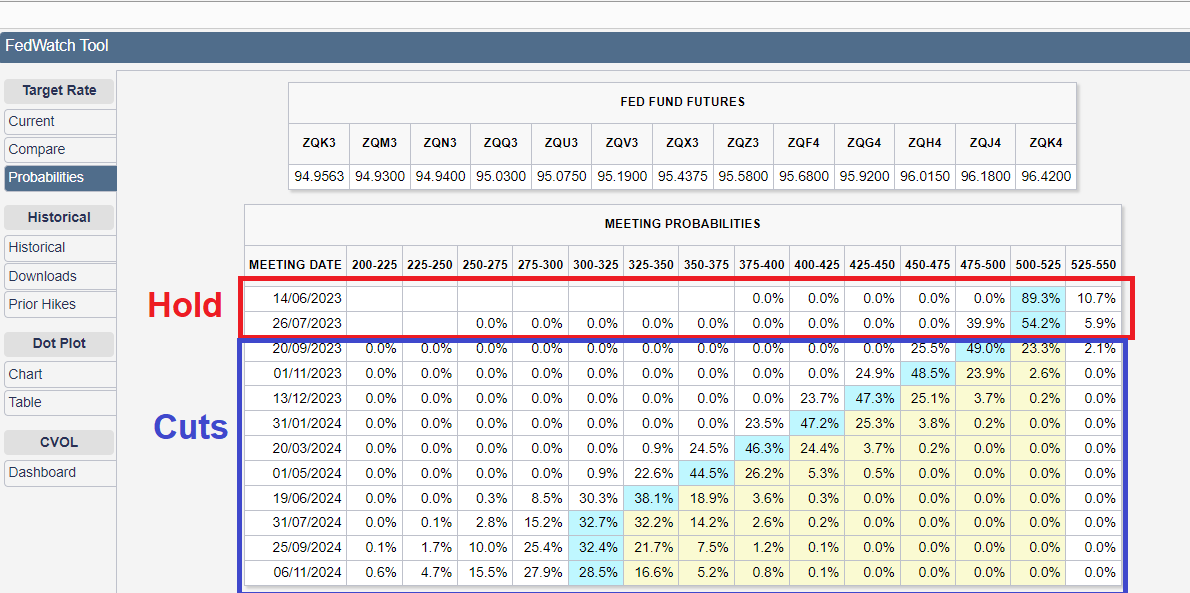Click the ZQU3 futures column header
Image resolution: width=1190 pixels, height=593 pixels.
click(x=562, y=143)
